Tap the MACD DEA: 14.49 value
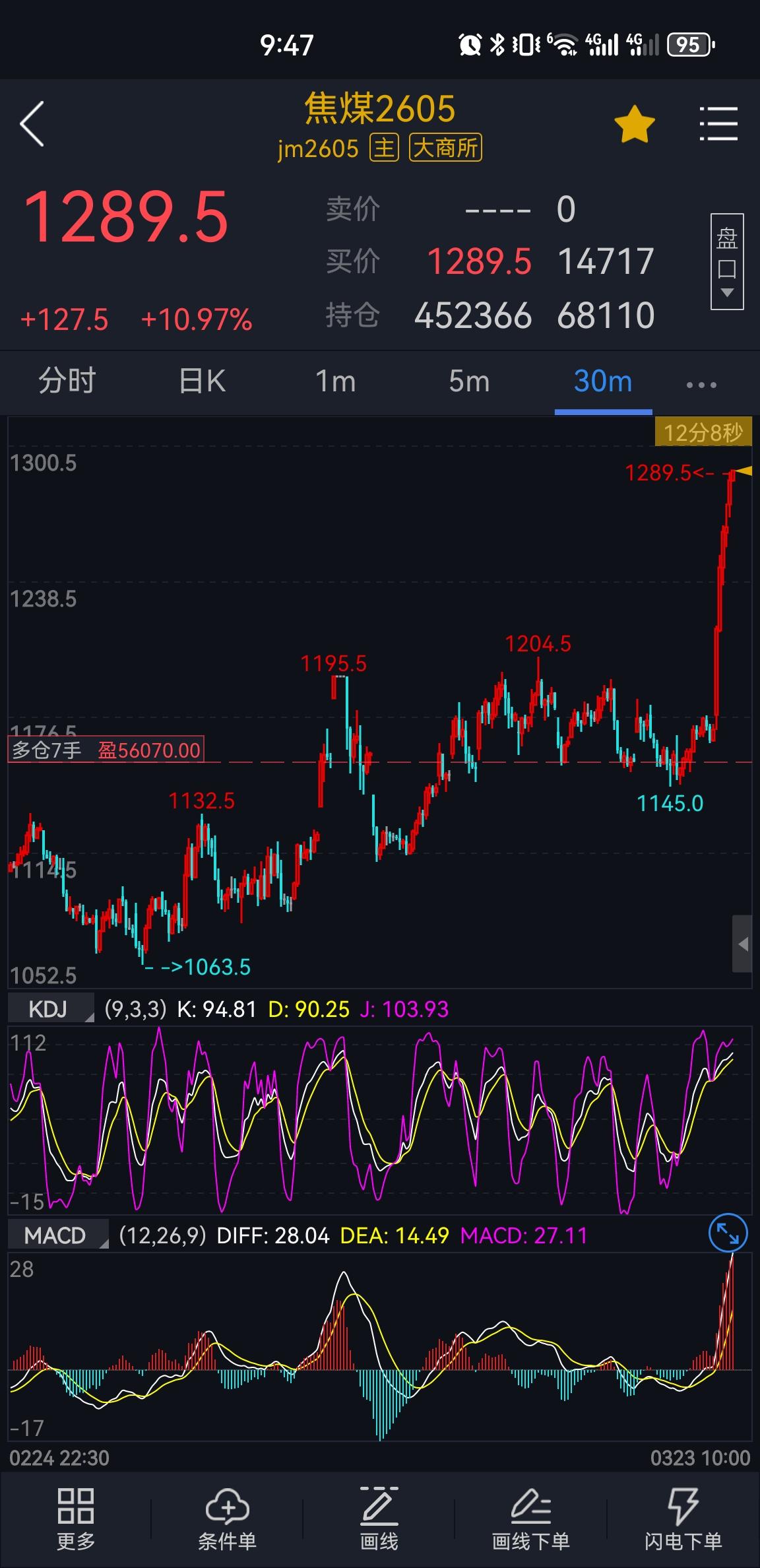Image resolution: width=760 pixels, height=1568 pixels. [395, 1235]
